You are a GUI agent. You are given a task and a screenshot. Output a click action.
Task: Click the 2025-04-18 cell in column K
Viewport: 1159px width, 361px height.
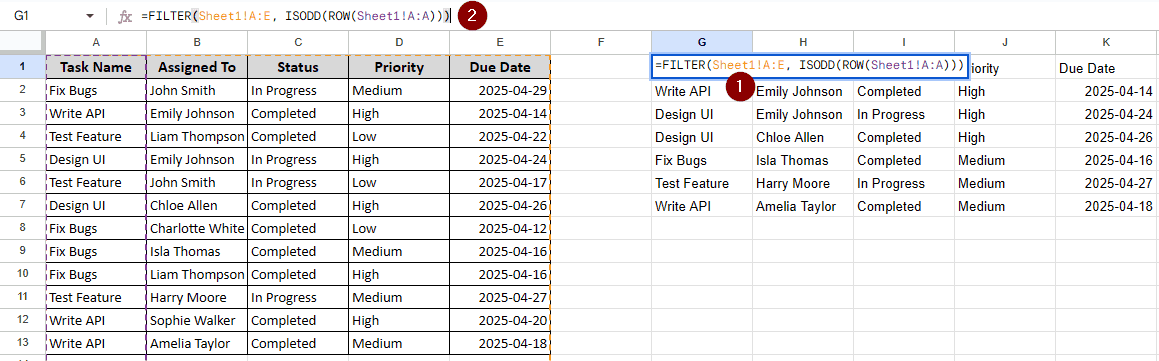(x=1107, y=206)
